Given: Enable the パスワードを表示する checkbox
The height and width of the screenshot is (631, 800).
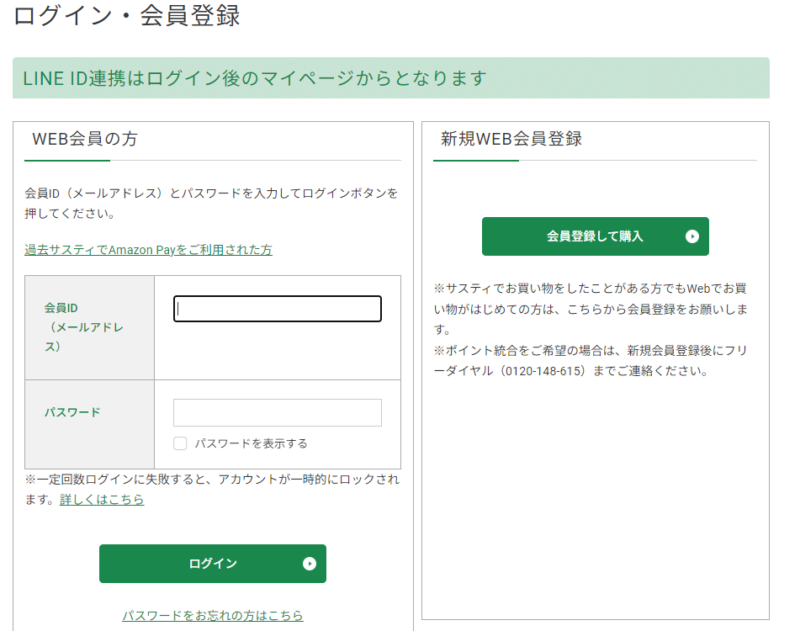Looking at the screenshot, I should click(180, 443).
